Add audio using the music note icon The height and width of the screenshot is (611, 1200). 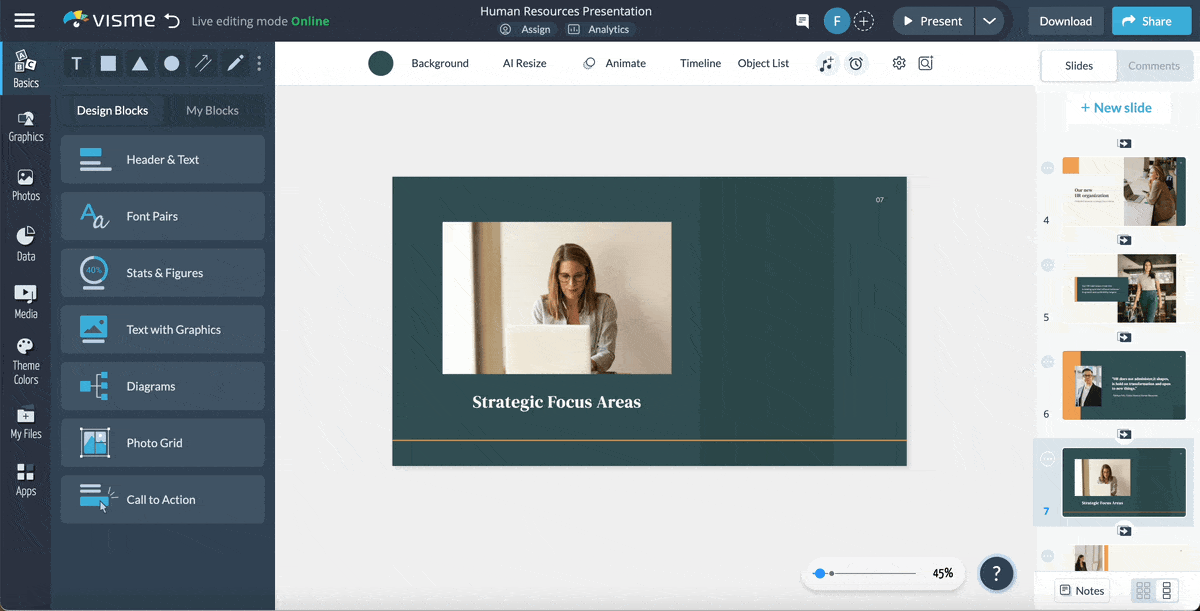824,63
